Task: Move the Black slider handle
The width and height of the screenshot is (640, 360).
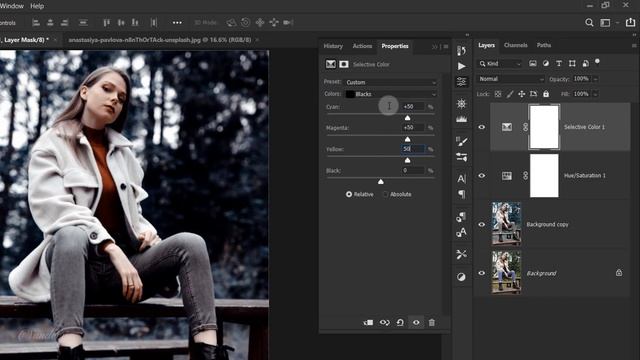Action: click(x=380, y=181)
